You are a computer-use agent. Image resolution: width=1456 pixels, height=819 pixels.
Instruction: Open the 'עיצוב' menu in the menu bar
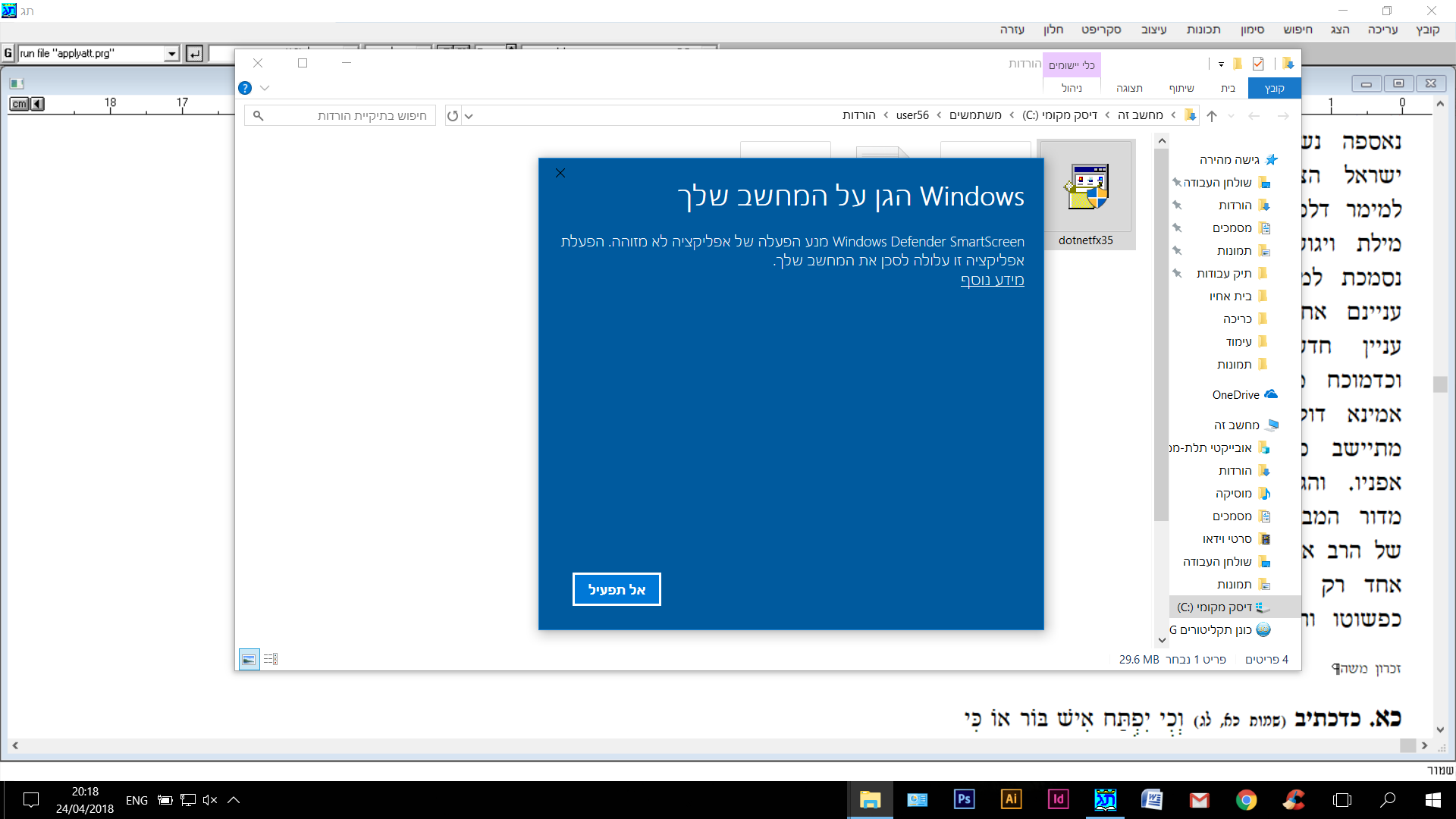pos(1153,30)
